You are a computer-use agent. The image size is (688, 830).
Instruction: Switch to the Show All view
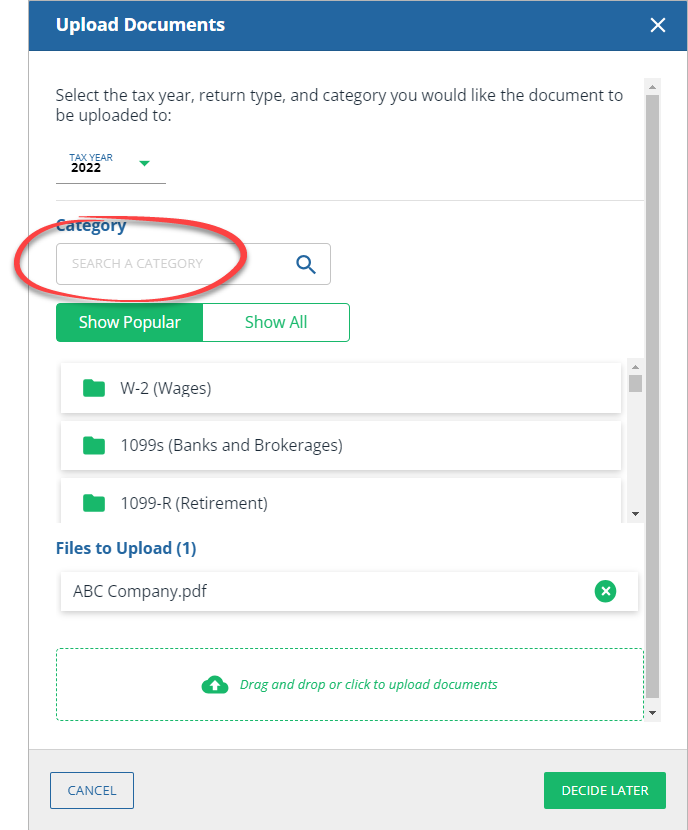click(x=276, y=322)
